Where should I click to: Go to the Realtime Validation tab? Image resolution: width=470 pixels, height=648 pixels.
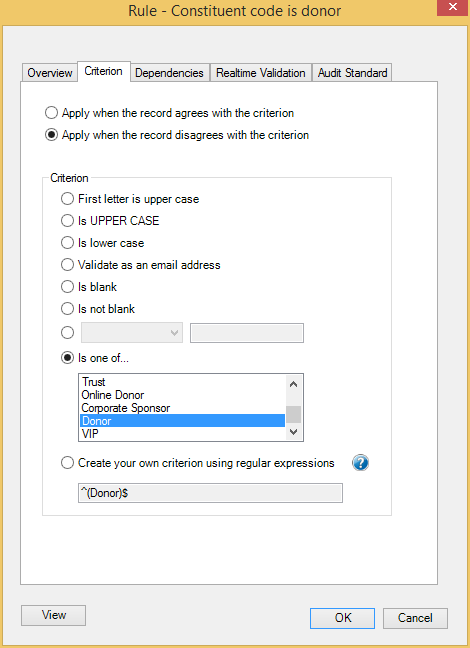pos(260,73)
